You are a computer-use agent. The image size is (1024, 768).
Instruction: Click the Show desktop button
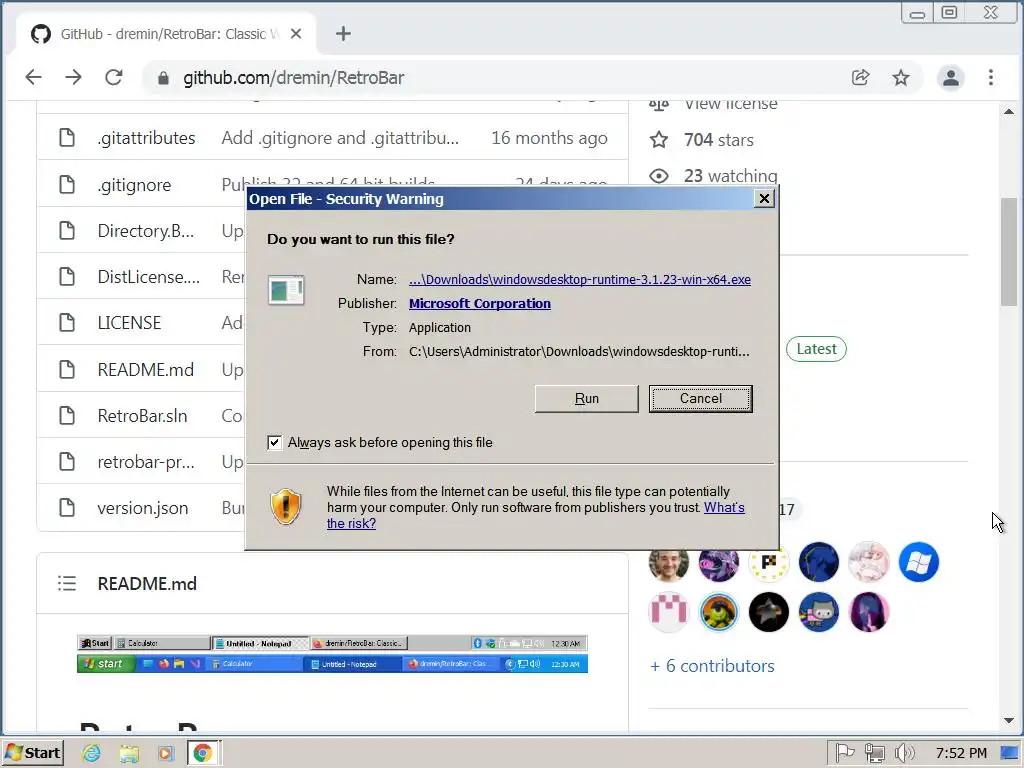point(1010,753)
